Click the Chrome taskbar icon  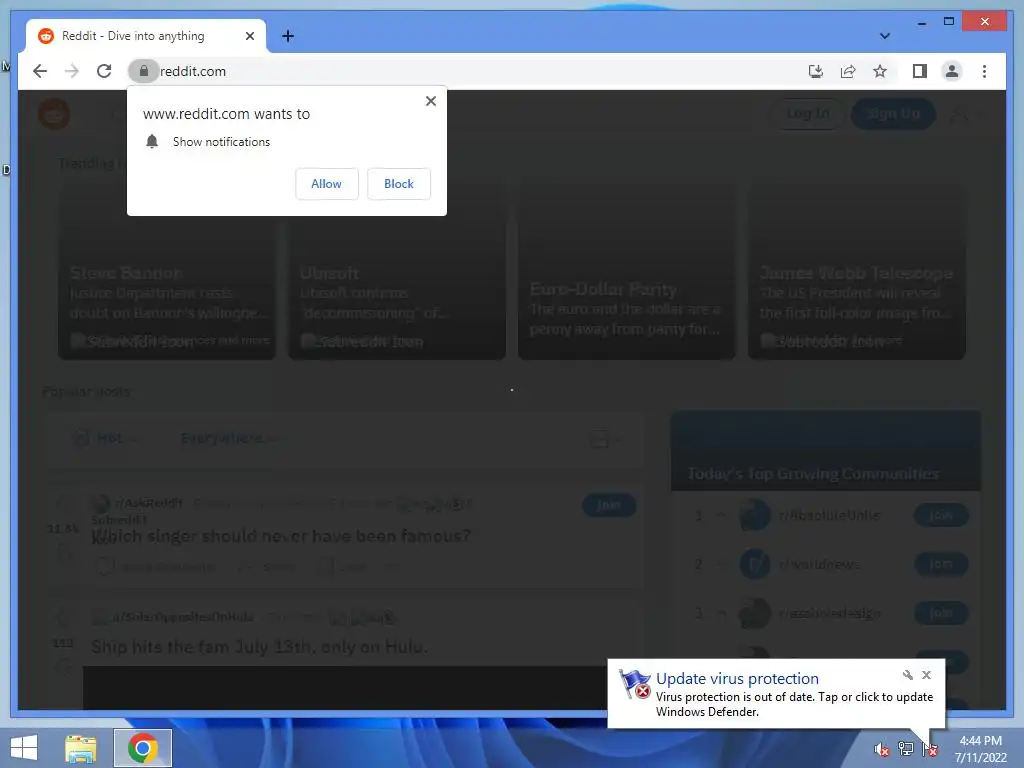(x=142, y=748)
